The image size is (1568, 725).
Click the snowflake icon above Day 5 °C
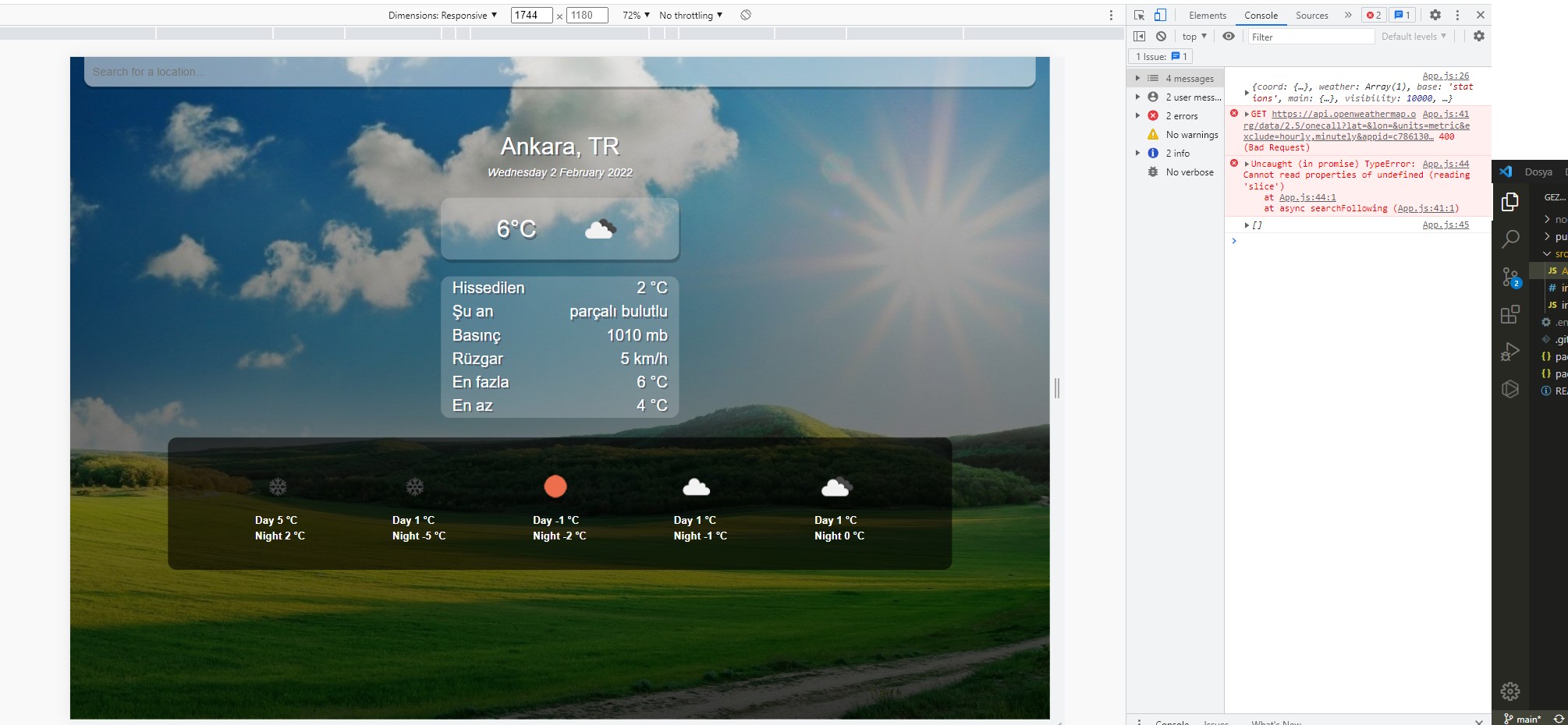click(278, 487)
